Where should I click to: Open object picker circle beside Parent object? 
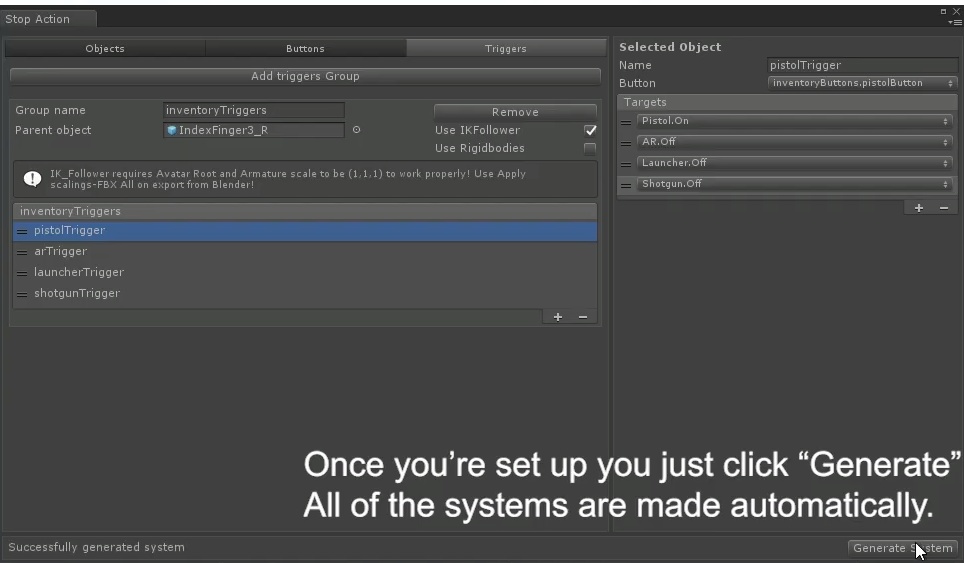pos(357,130)
